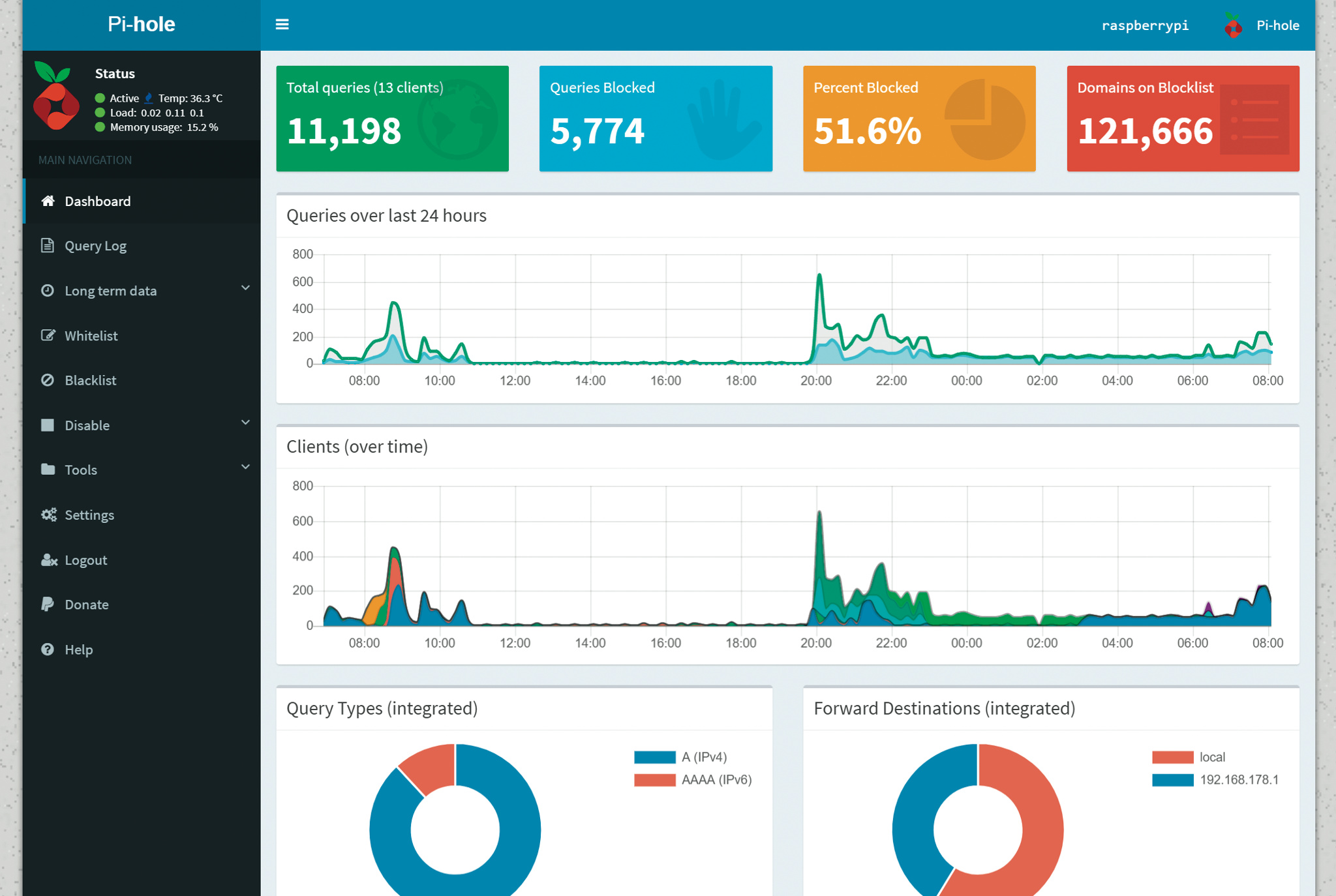Click the Help question mark icon
The image size is (1336, 896).
(48, 650)
